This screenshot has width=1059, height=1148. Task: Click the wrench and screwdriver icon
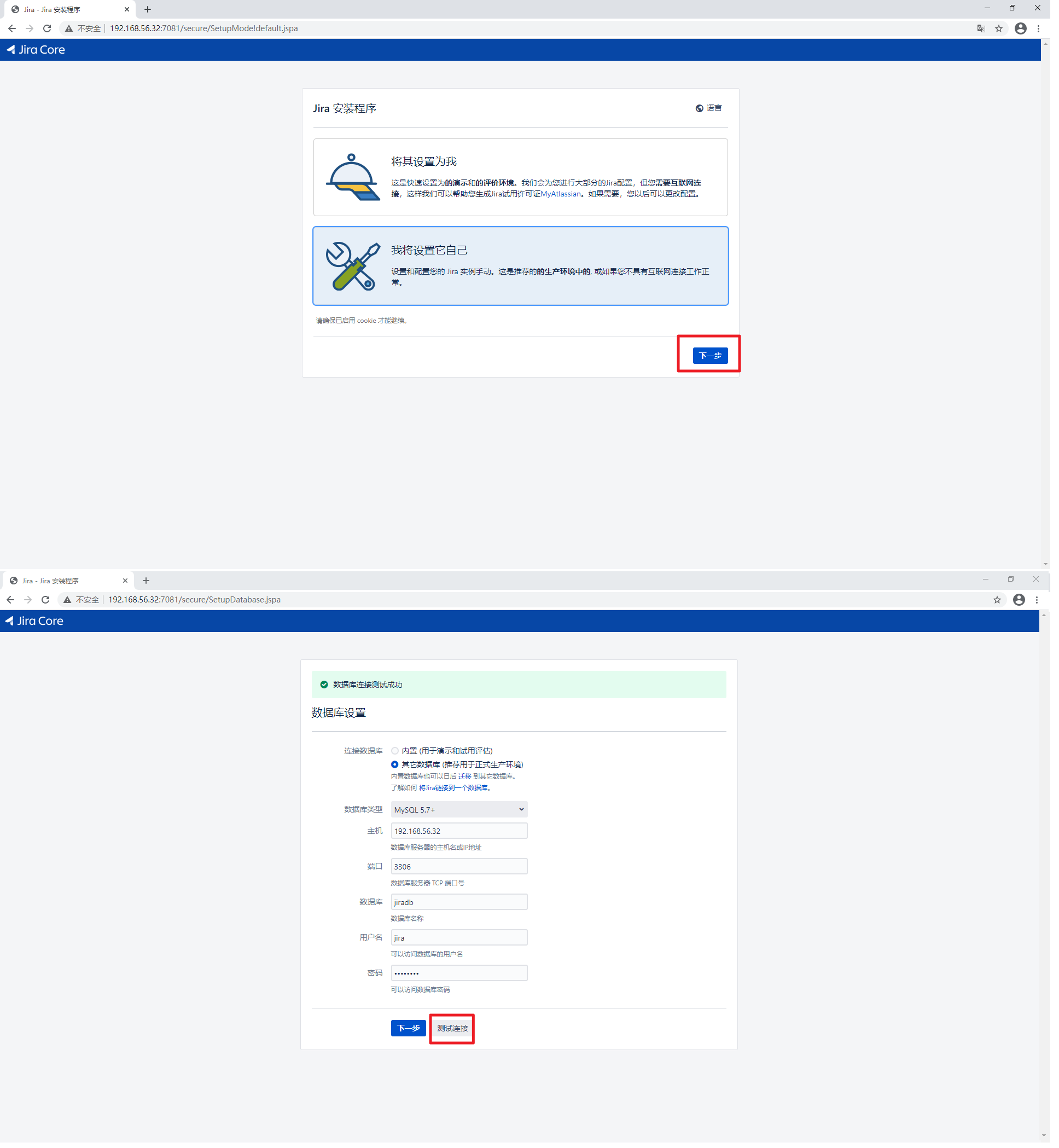tap(356, 268)
